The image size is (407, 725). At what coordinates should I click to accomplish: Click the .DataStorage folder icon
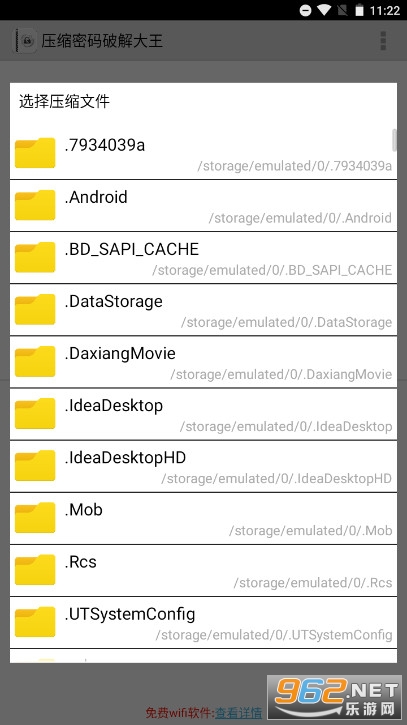(x=35, y=309)
